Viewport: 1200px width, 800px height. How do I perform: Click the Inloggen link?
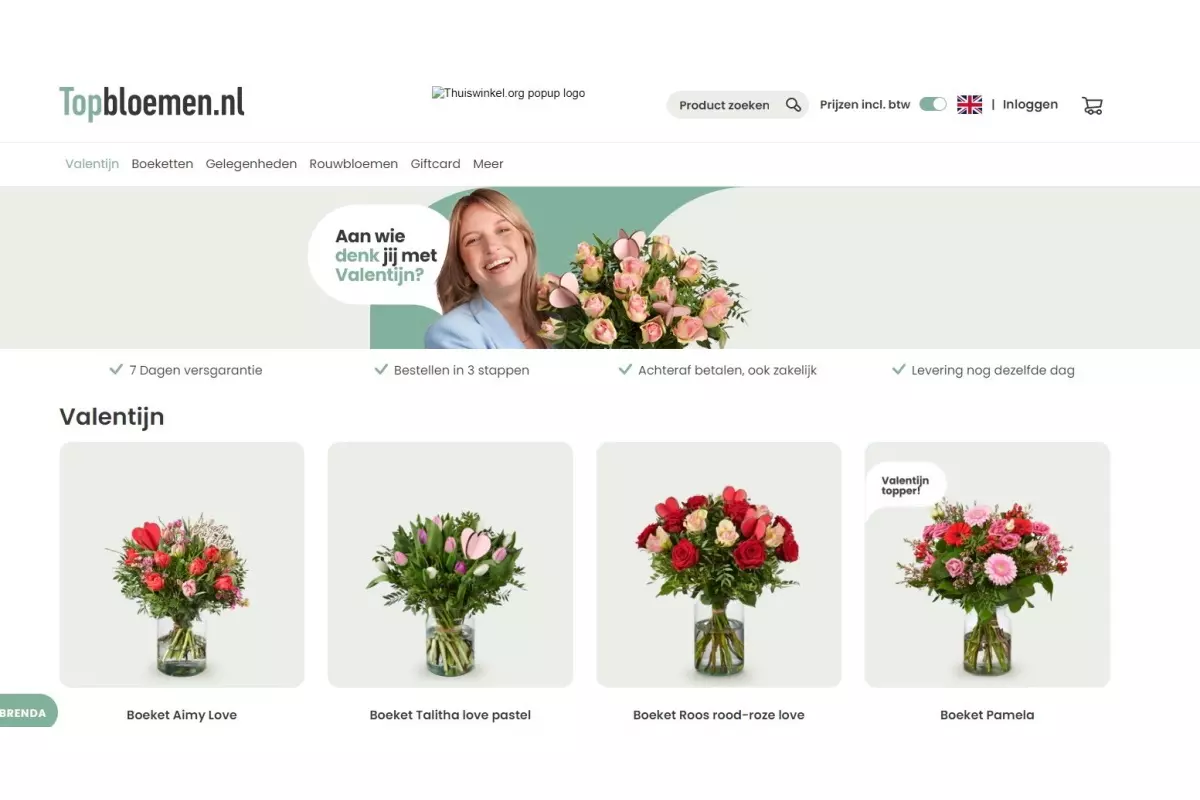pyautogui.click(x=1030, y=105)
